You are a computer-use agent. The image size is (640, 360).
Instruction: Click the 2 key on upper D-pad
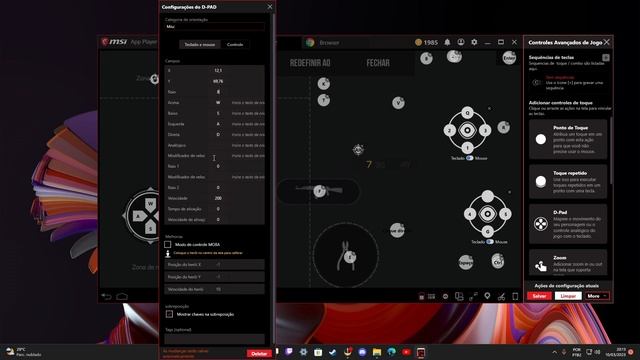pos(449,131)
